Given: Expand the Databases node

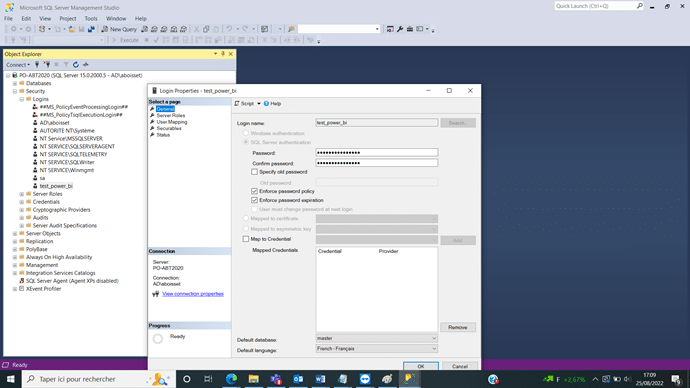Looking at the screenshot, I should point(15,83).
